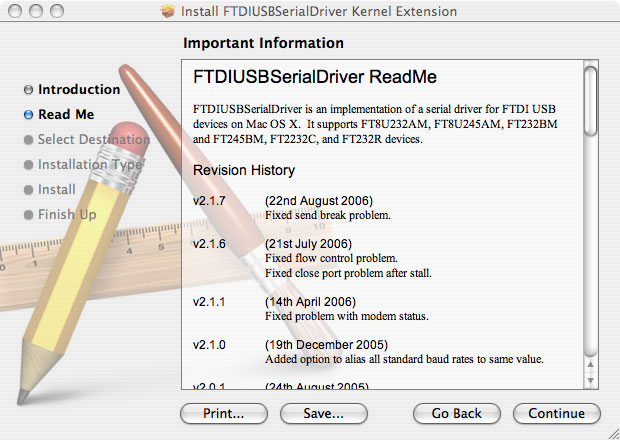Image resolution: width=620 pixels, height=440 pixels.
Task: Click the v2.1.0 version entry
Action: point(209,345)
